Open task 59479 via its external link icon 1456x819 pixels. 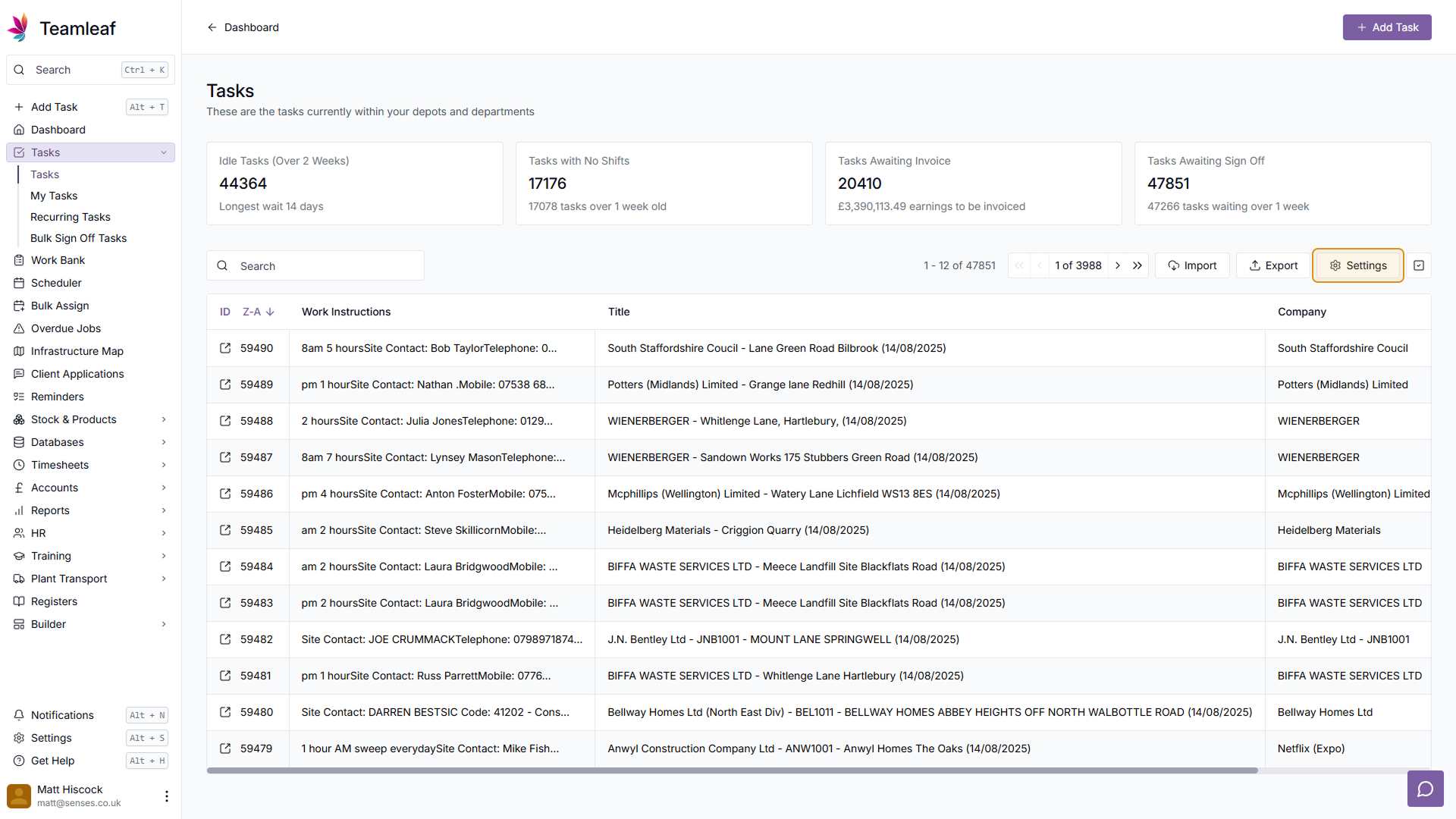coord(225,748)
